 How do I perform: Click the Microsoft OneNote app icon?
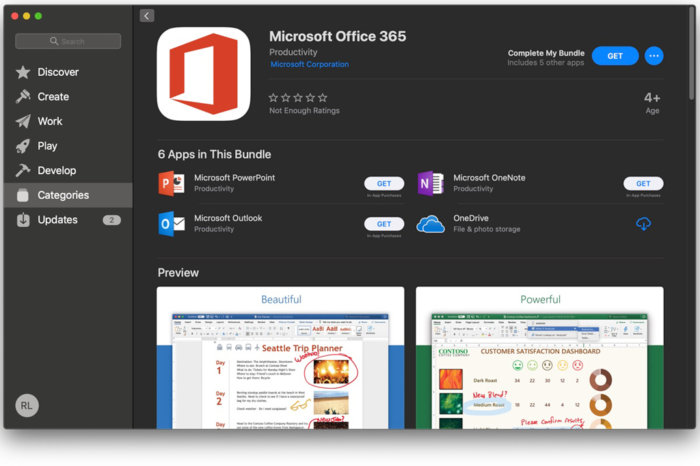click(x=430, y=183)
